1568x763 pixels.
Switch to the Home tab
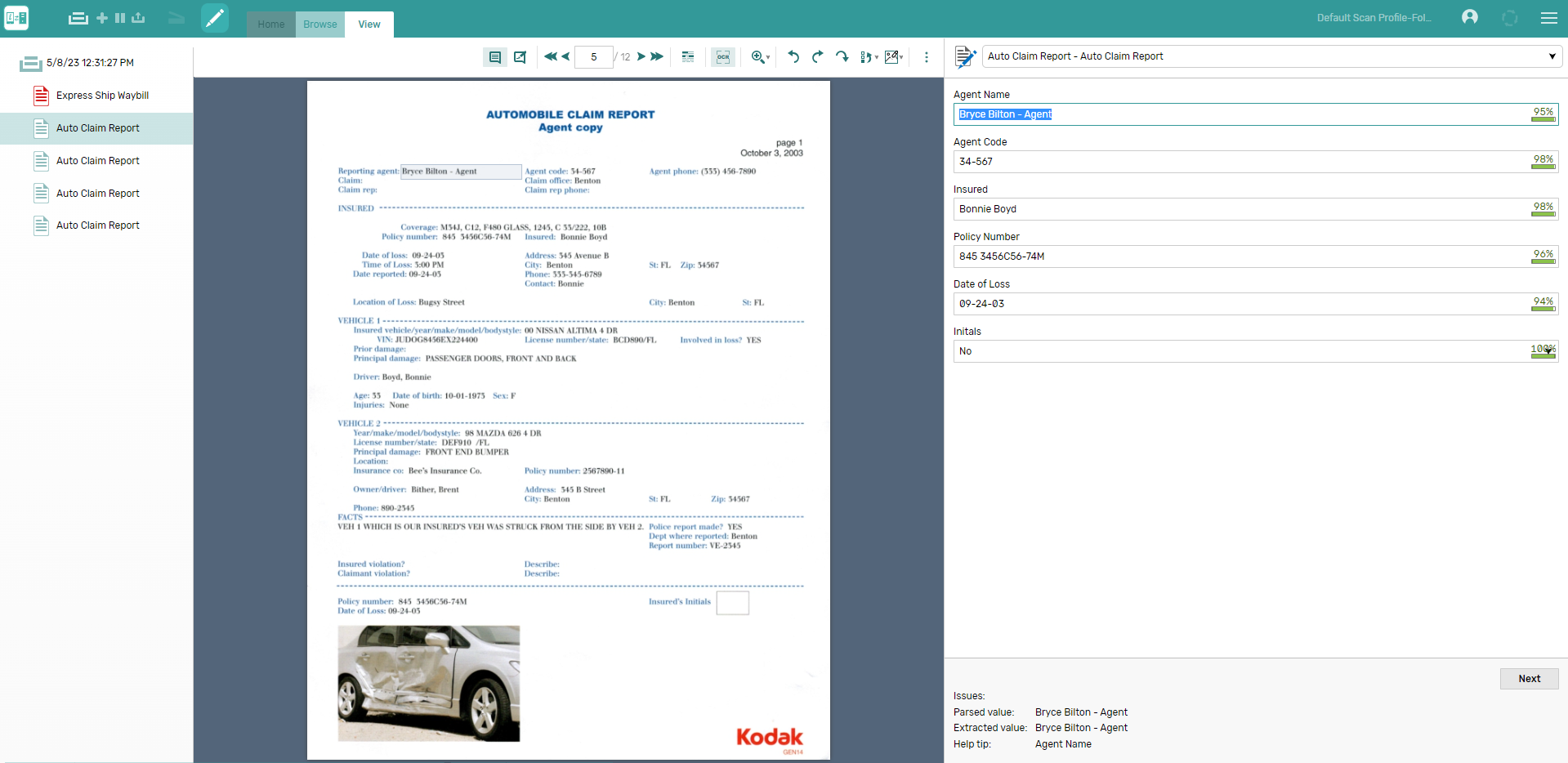[270, 25]
